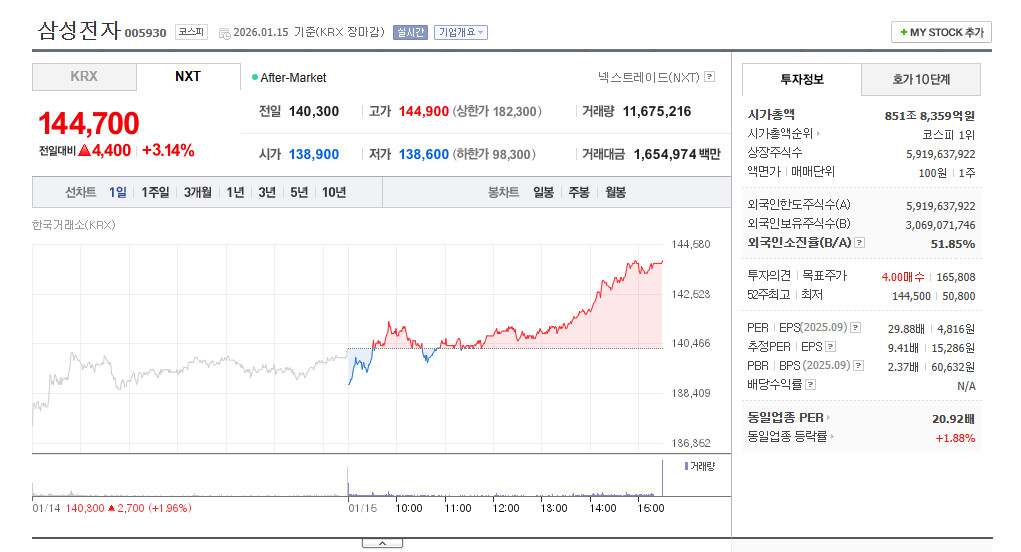Collapse the chart panel with the up arrow handle
This screenshot has height=552, width=1021.
[x=382, y=543]
